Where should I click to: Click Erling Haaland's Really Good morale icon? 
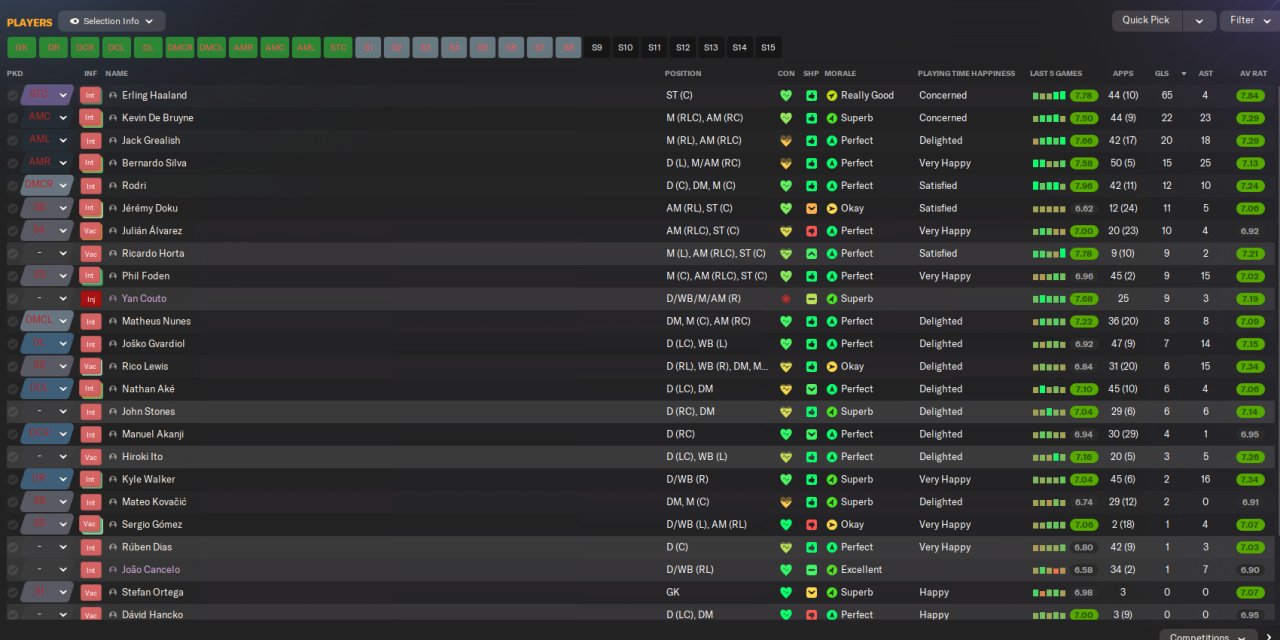pyautogui.click(x=831, y=95)
